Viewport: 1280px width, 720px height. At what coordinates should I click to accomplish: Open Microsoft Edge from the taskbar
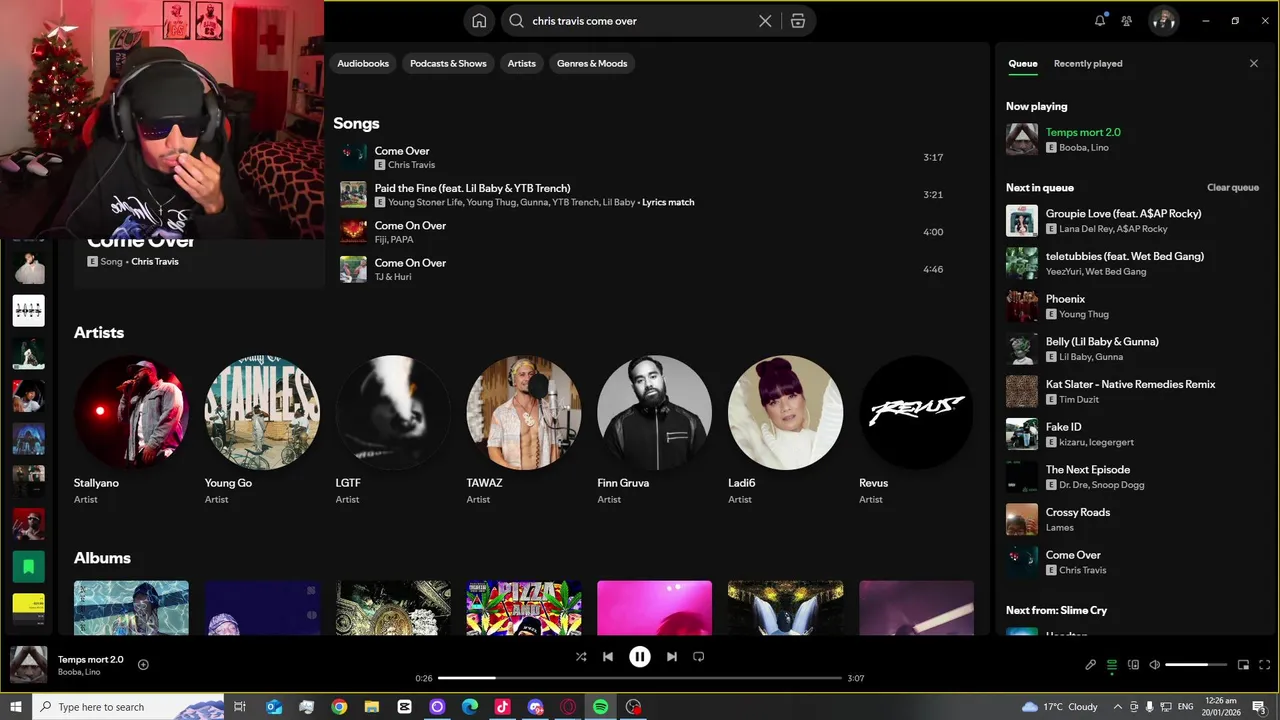pos(470,707)
